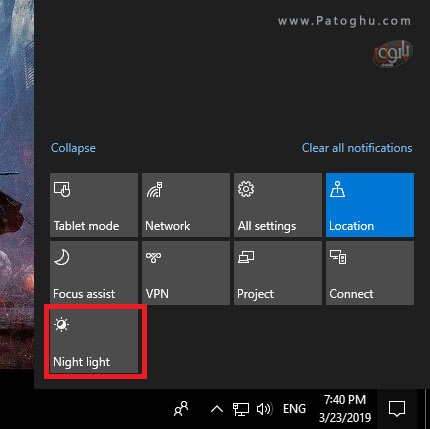Enable Tablet mode tile
This screenshot has height=429, width=430.
tap(94, 205)
